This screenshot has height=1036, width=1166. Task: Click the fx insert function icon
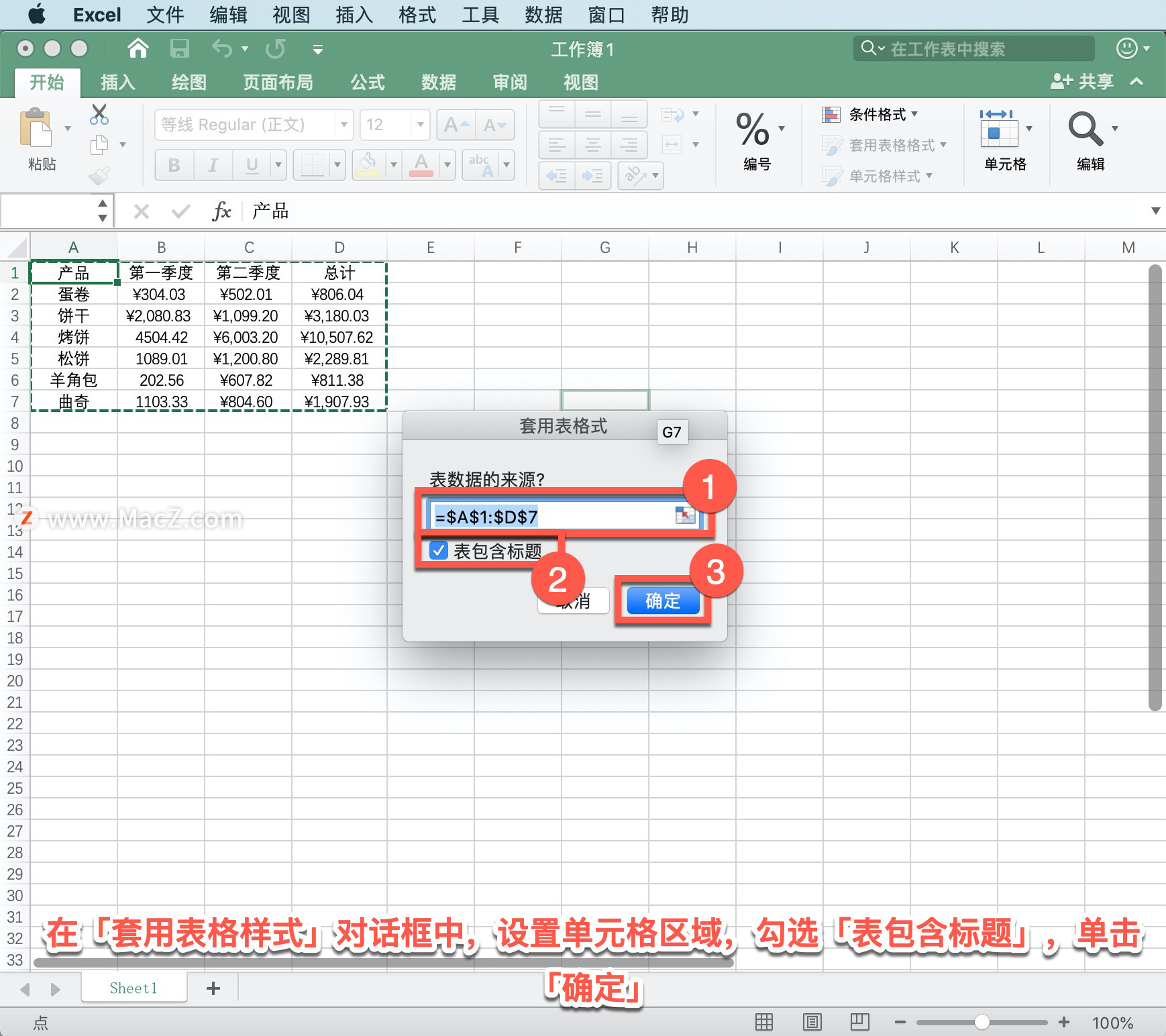coord(221,211)
